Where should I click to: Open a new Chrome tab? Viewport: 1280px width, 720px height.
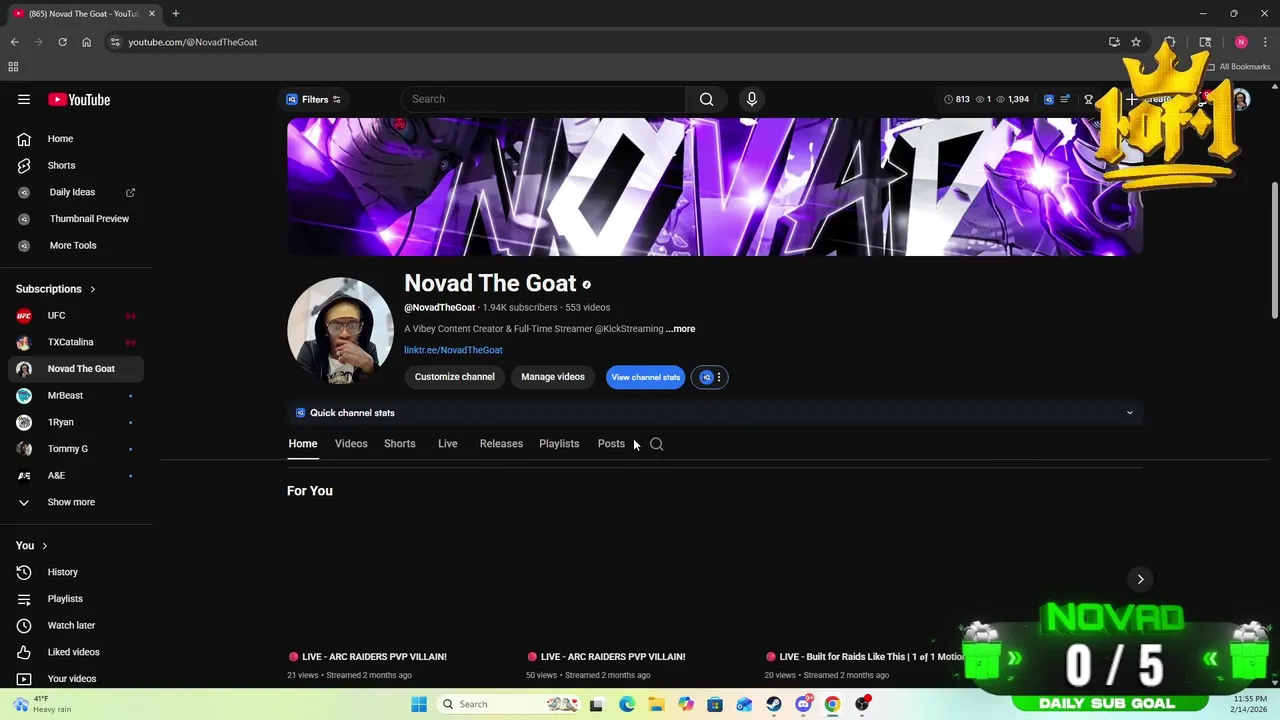pyautogui.click(x=175, y=13)
